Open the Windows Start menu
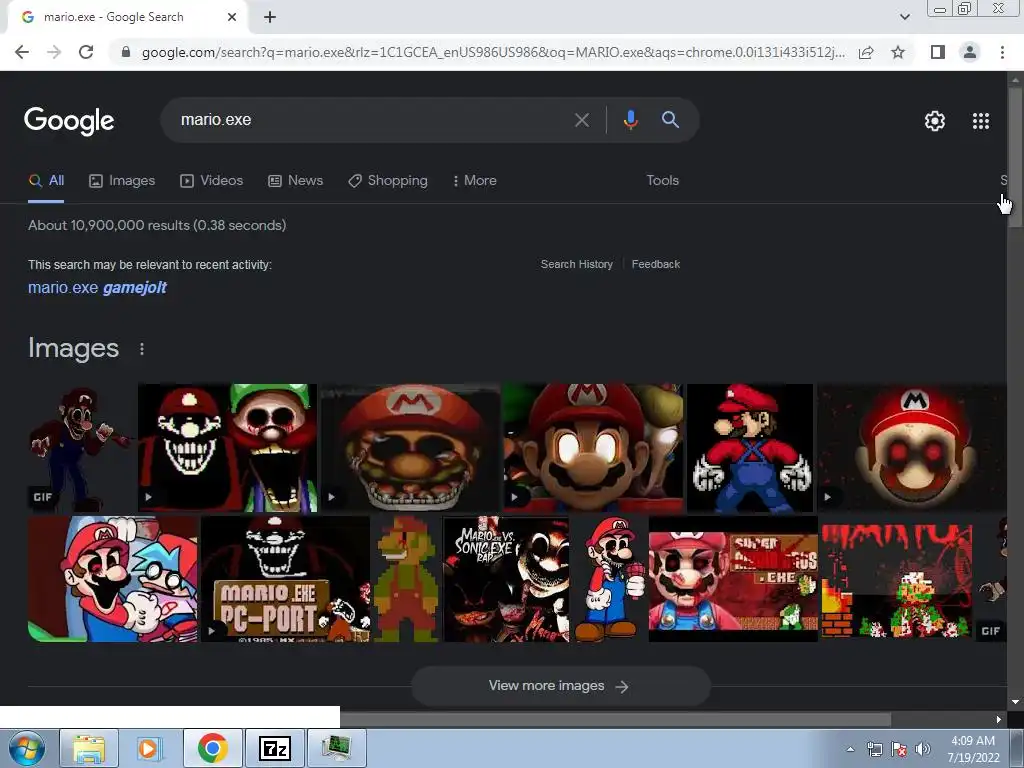This screenshot has height=768, width=1024. point(27,749)
